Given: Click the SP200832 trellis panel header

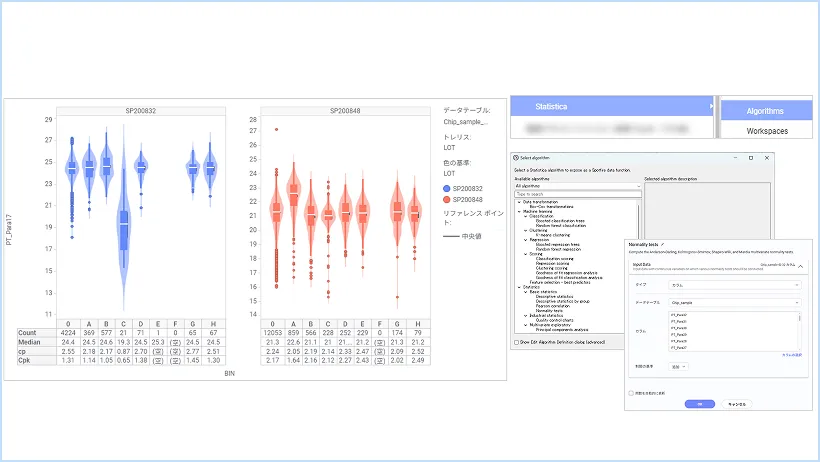Looking at the screenshot, I should click(141, 111).
